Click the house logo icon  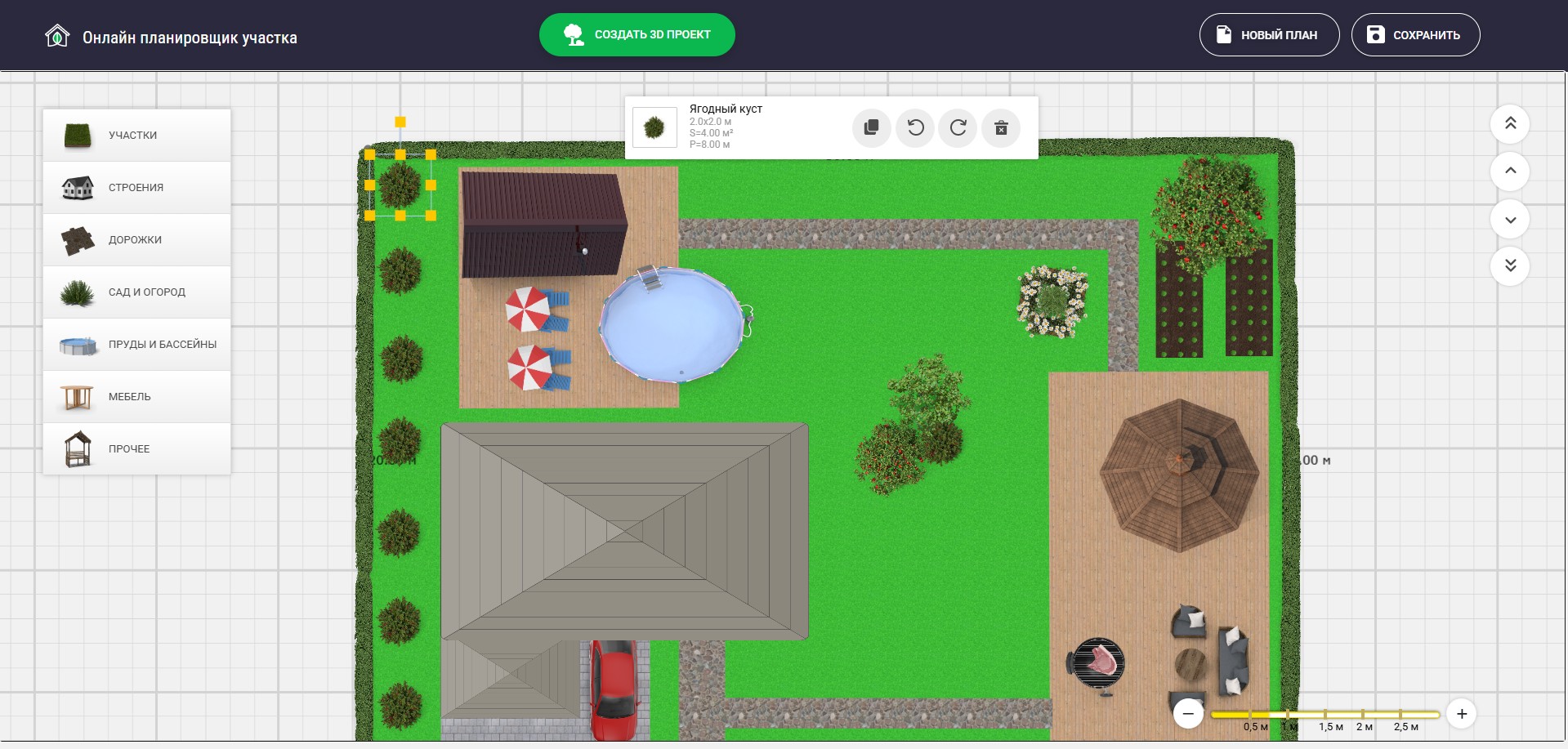click(x=57, y=36)
